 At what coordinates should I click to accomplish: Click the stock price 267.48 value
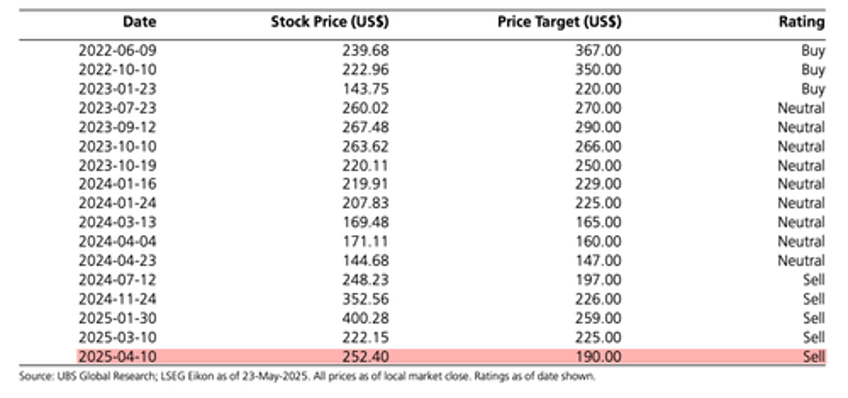point(365,127)
